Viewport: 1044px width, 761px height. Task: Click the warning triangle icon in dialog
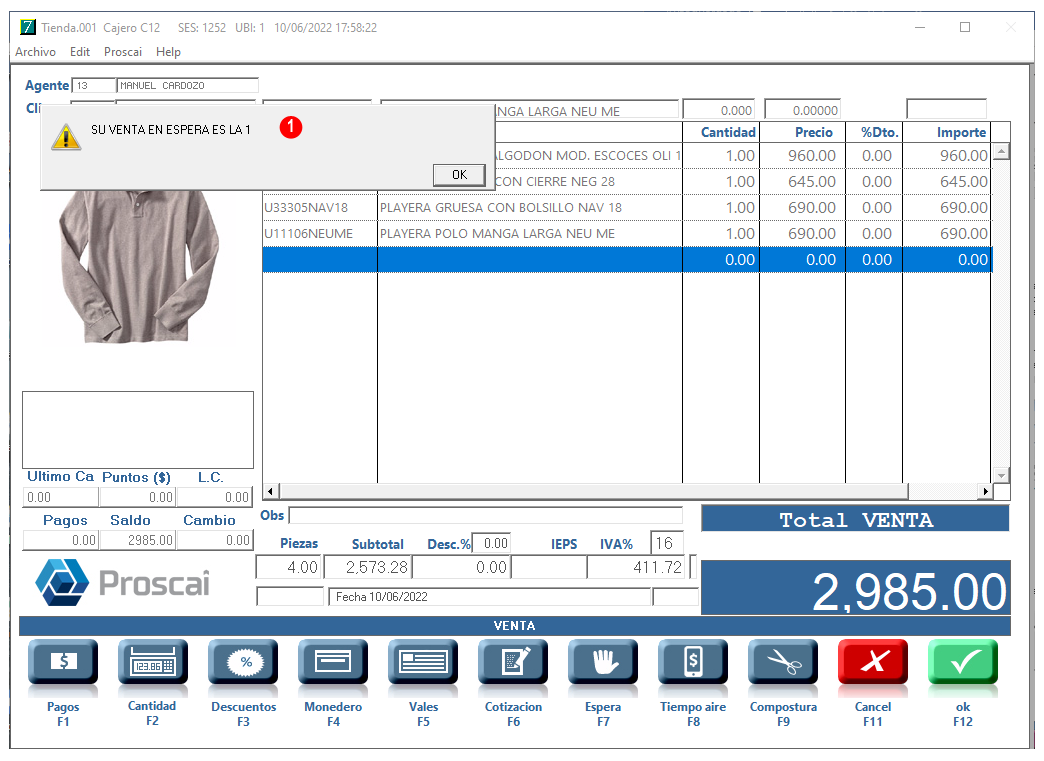pyautogui.click(x=66, y=136)
